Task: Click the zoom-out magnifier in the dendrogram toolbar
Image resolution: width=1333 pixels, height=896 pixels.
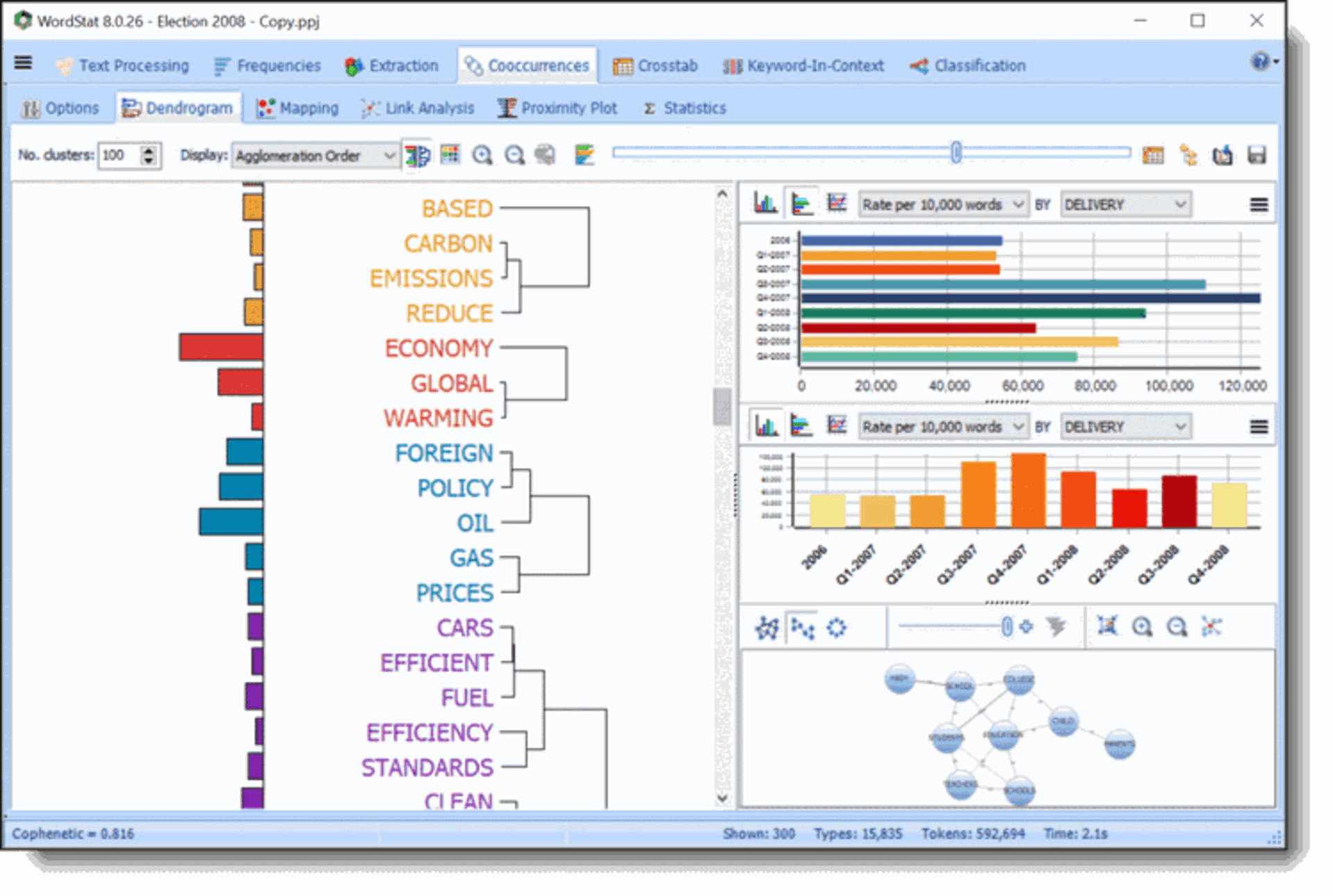Action: pyautogui.click(x=513, y=155)
